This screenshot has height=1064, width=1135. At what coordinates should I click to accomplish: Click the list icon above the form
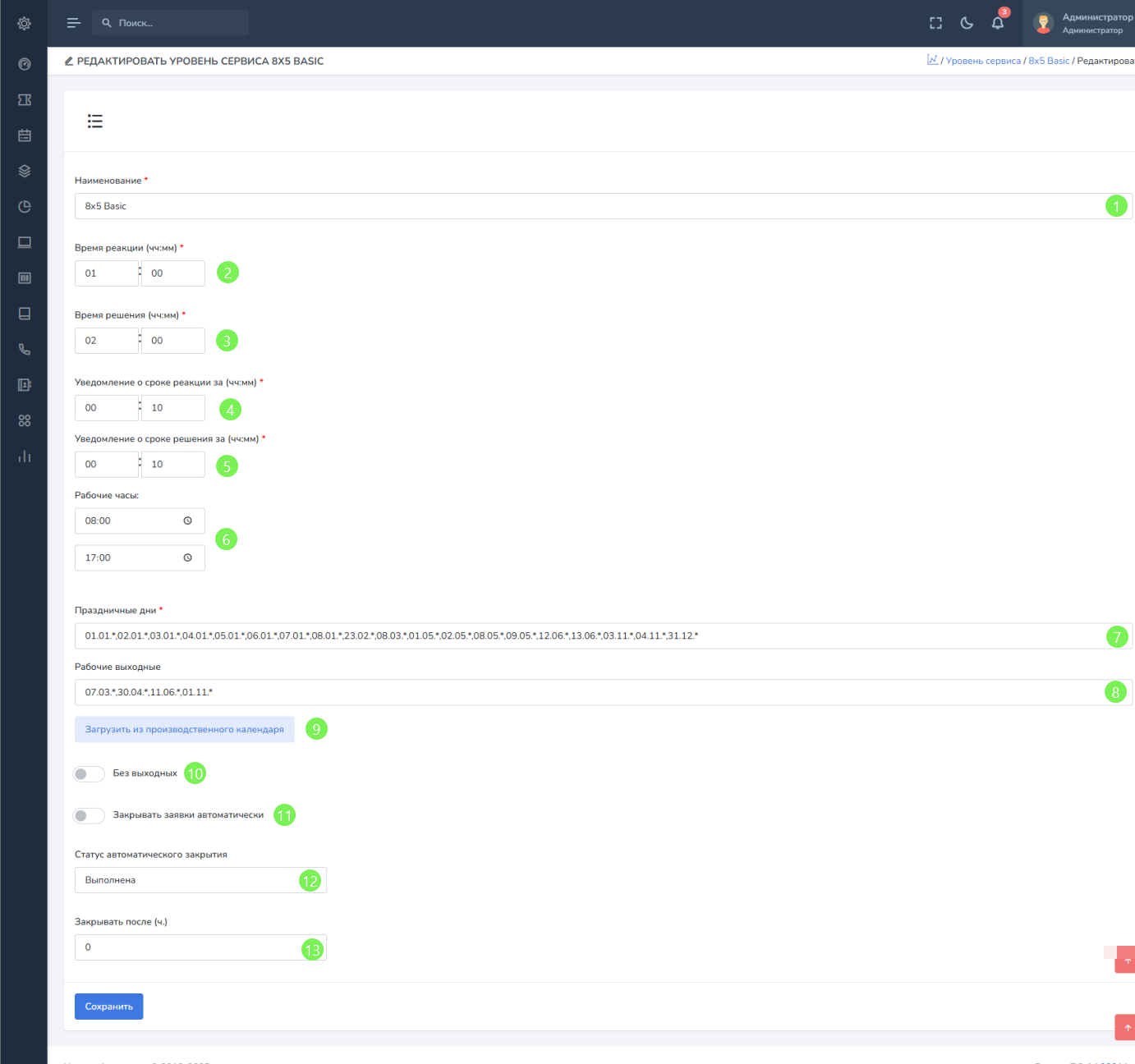coord(95,122)
